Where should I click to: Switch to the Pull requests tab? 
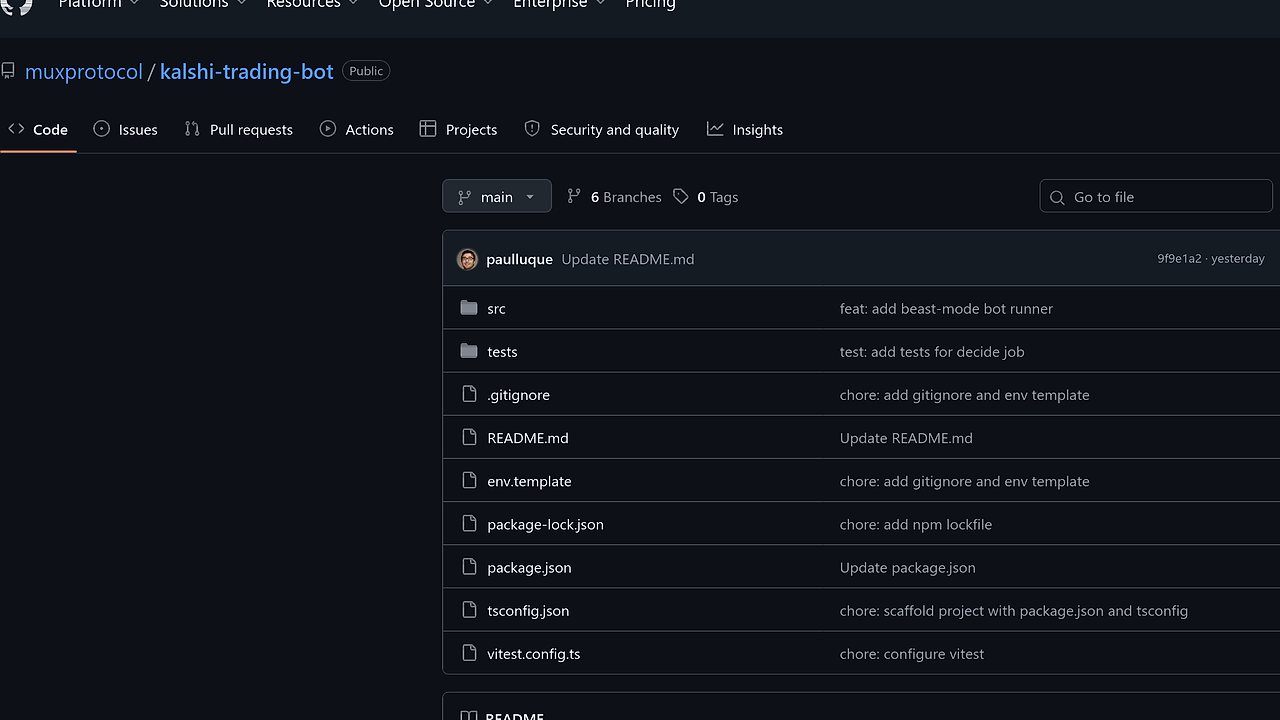(239, 129)
